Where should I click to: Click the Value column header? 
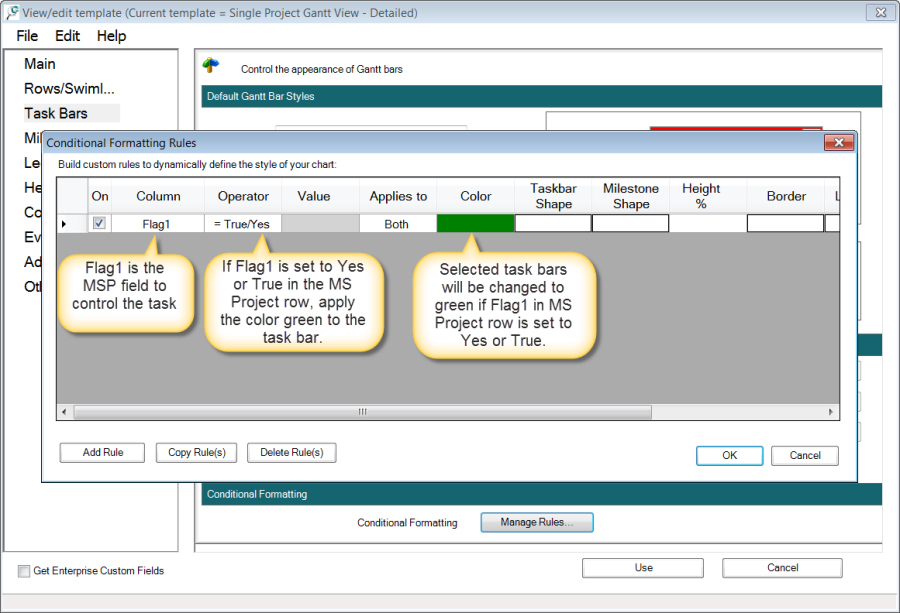tap(320, 196)
